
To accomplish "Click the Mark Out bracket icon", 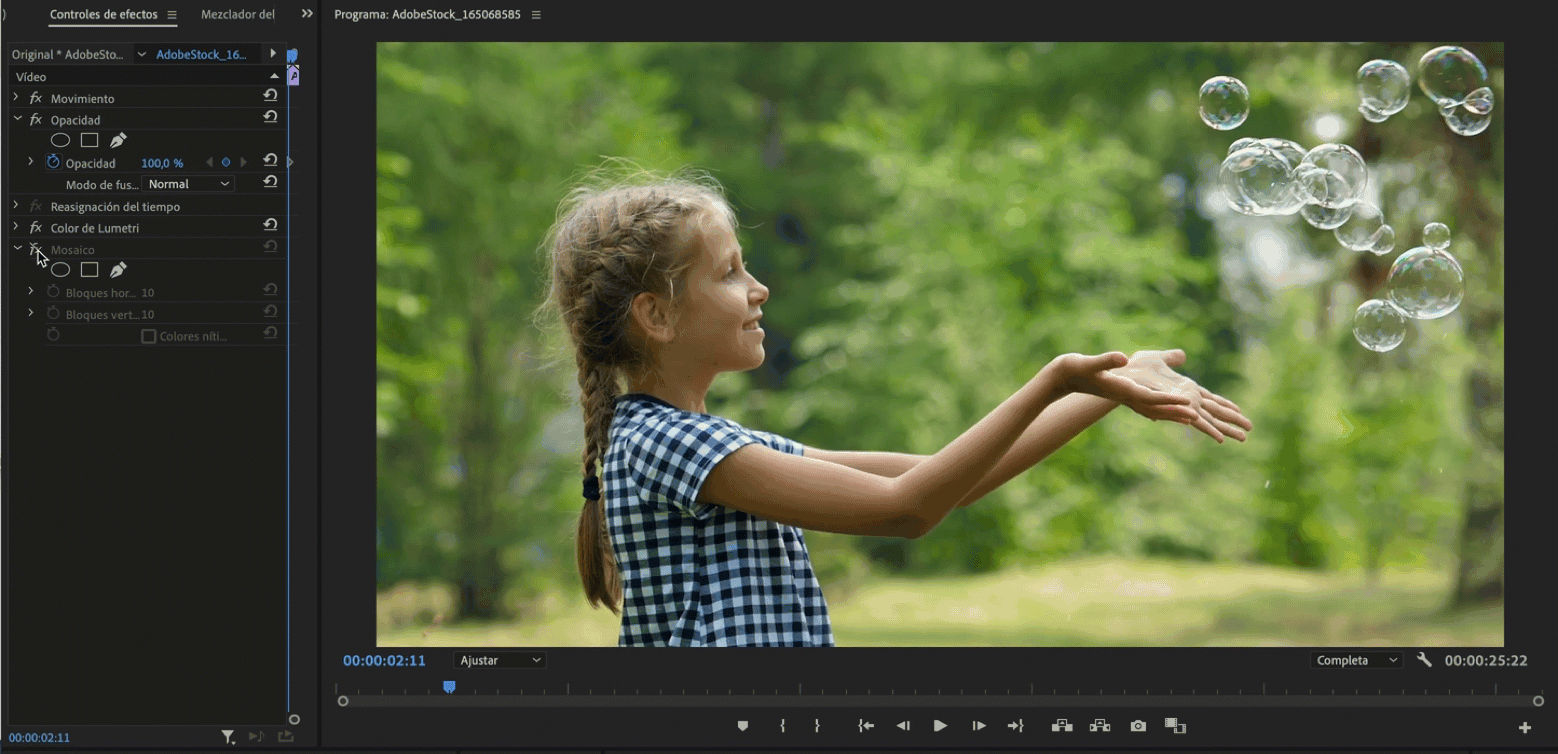I will click(817, 726).
